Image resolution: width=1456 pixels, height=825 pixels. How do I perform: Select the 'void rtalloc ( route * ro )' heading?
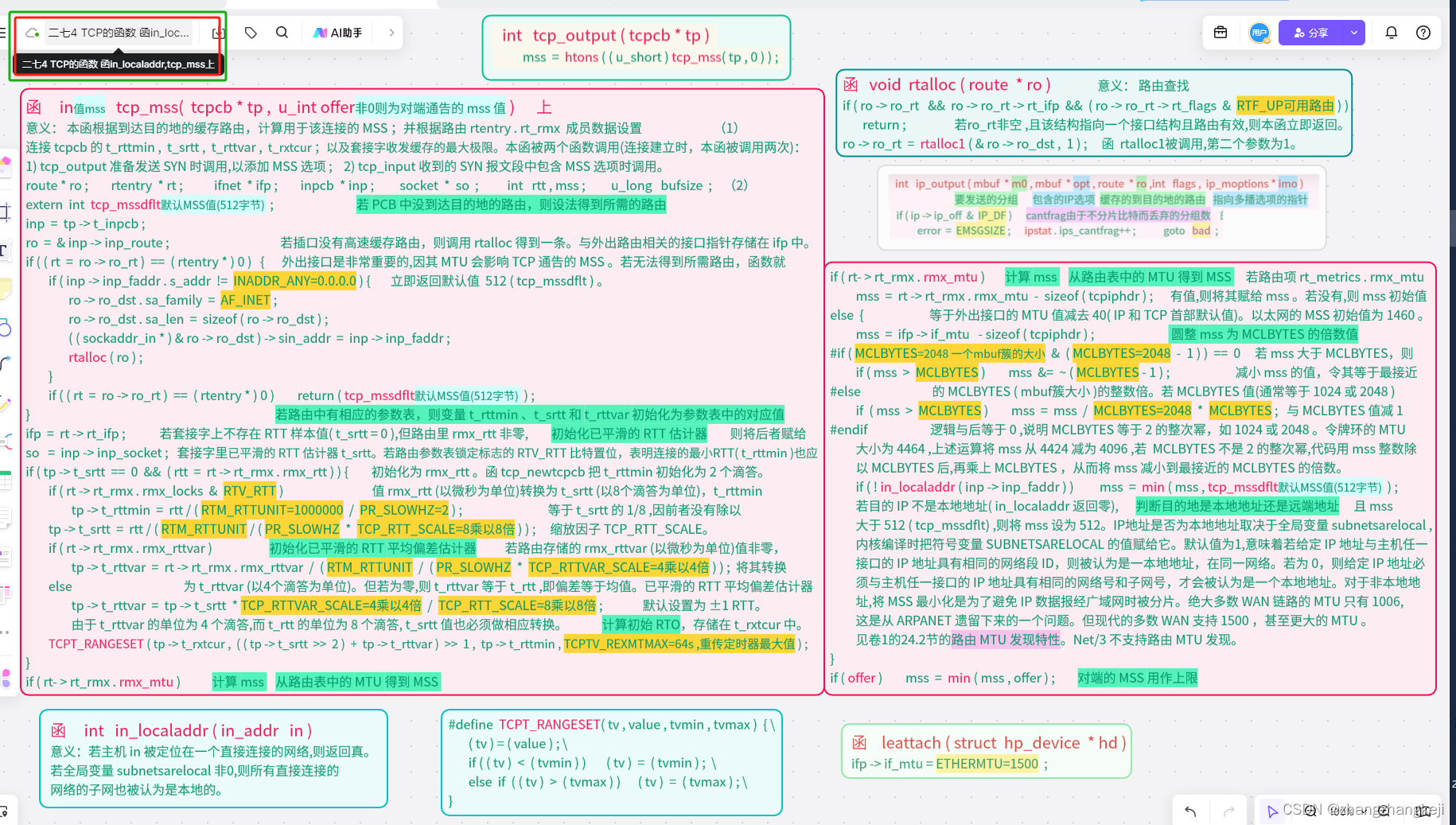[x=960, y=84]
